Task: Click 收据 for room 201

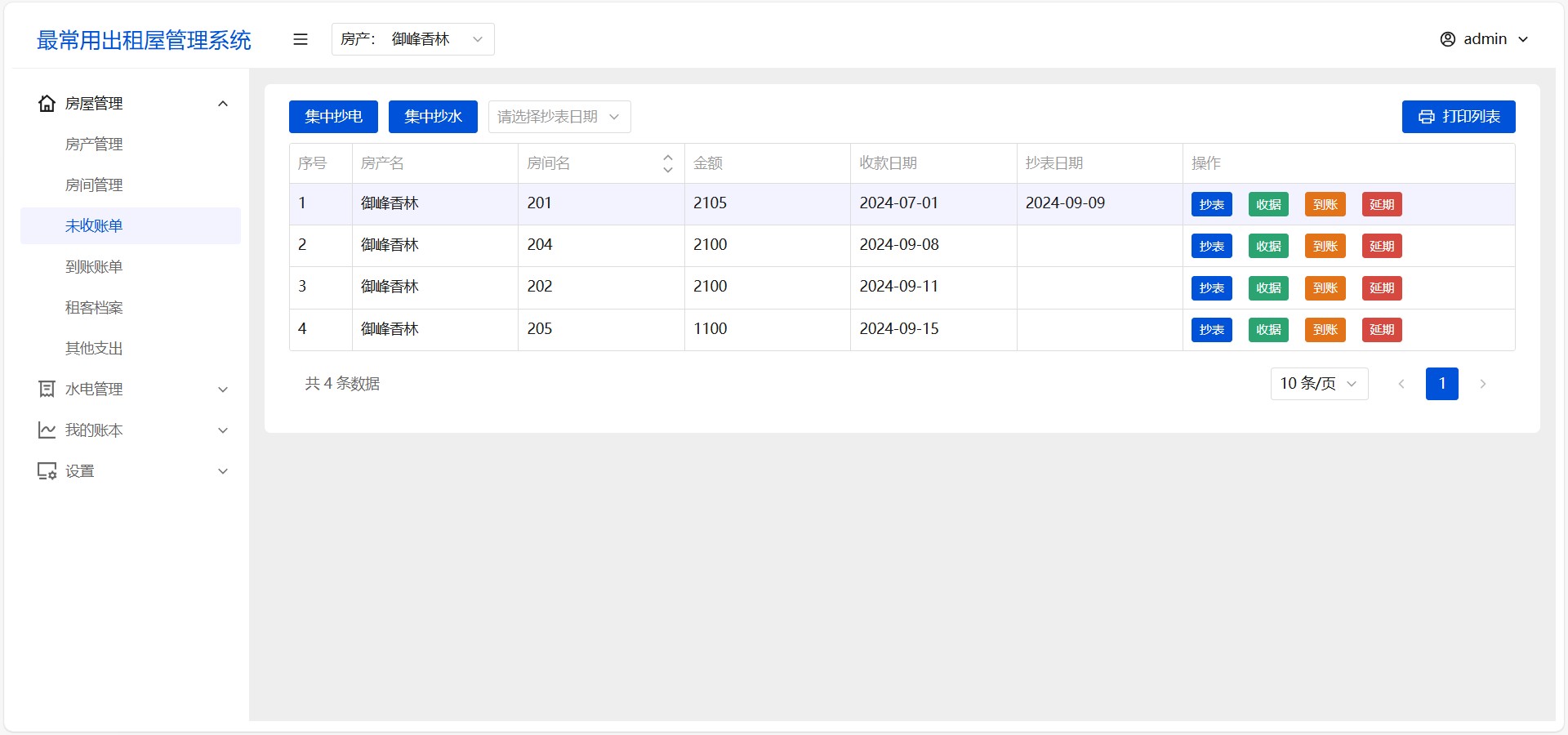Action: 1268,204
